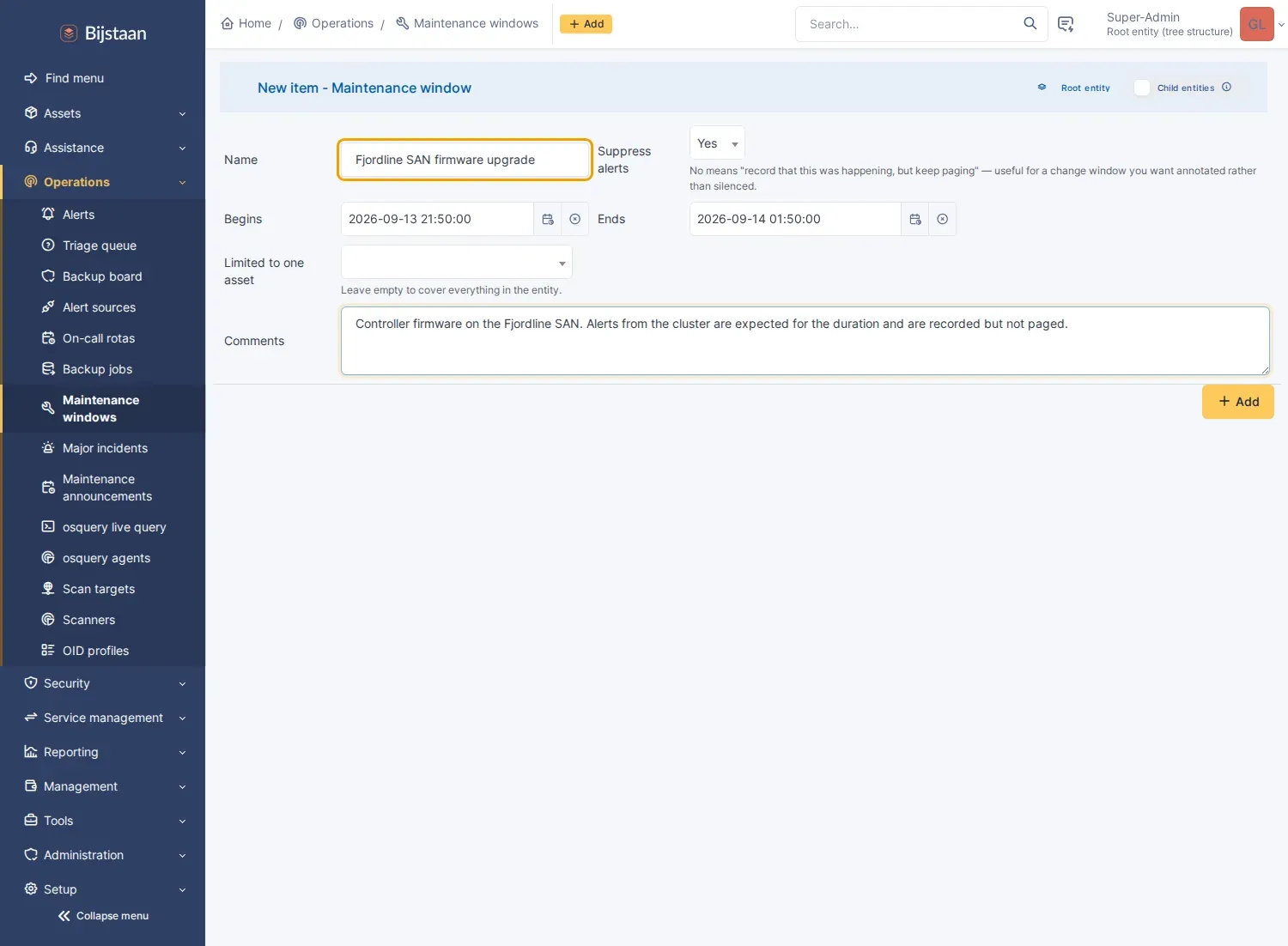This screenshot has width=1288, height=946.
Task: Open On-call rotas page
Action: coord(99,338)
